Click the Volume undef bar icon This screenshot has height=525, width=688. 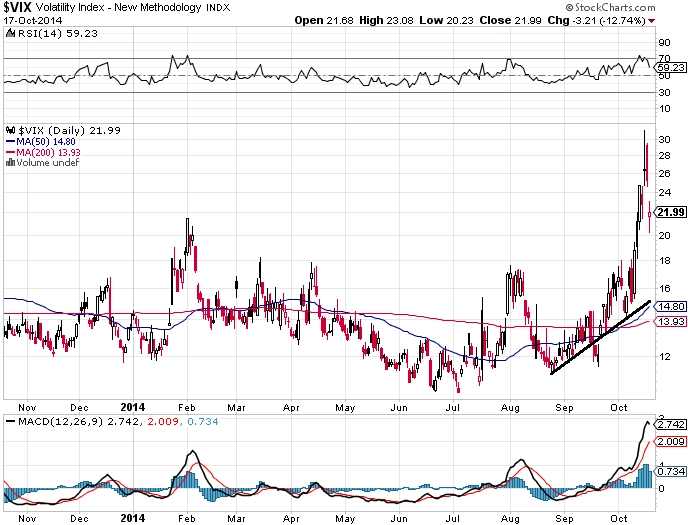pyautogui.click(x=10, y=163)
